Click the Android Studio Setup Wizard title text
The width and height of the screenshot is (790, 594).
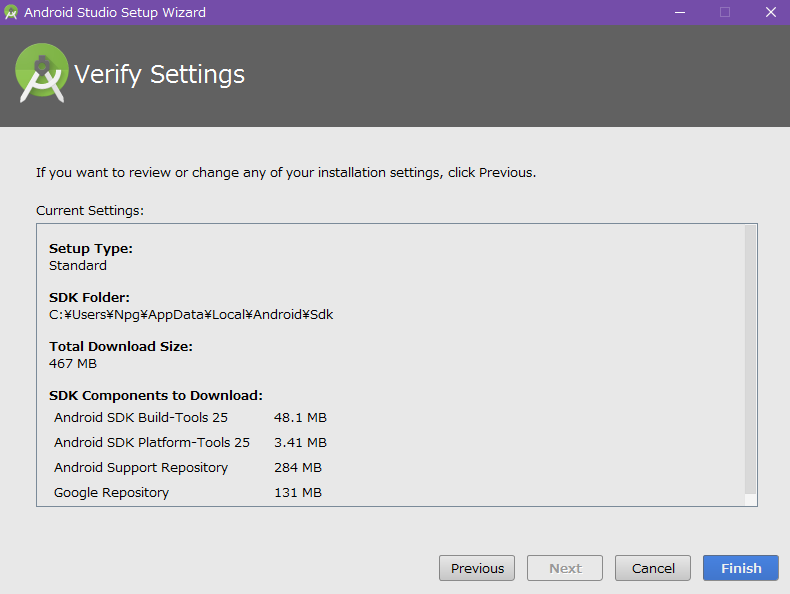click(115, 13)
